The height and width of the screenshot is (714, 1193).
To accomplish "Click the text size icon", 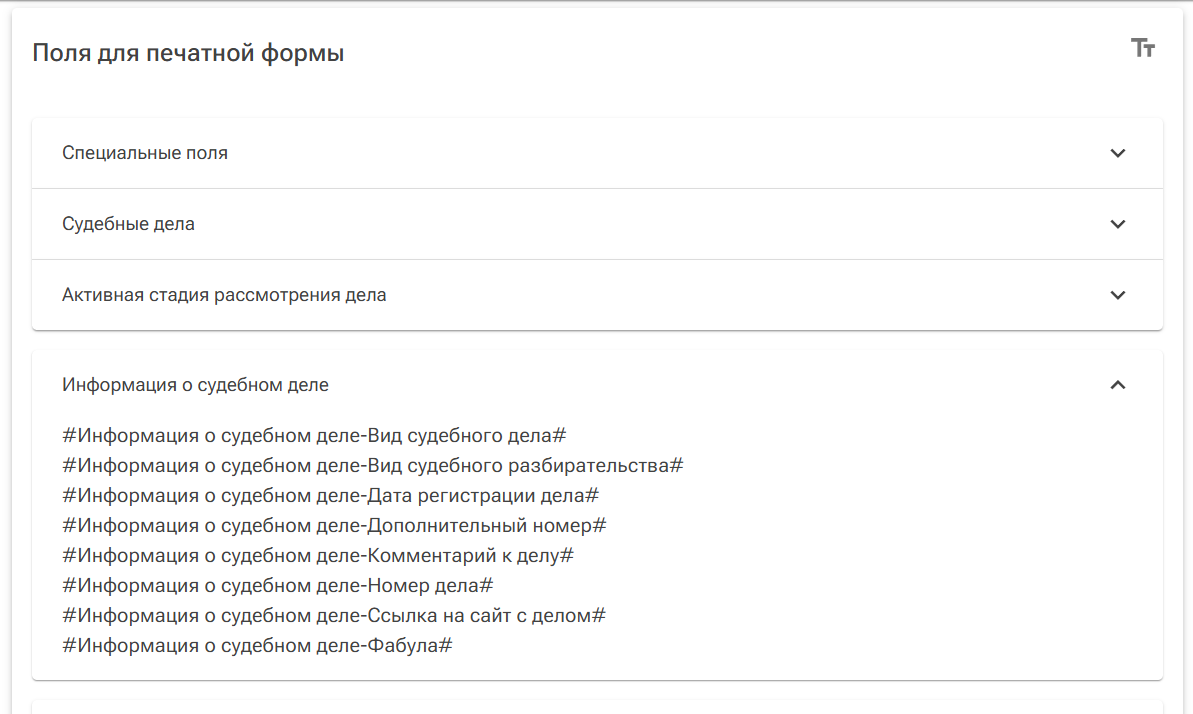I will (1143, 48).
